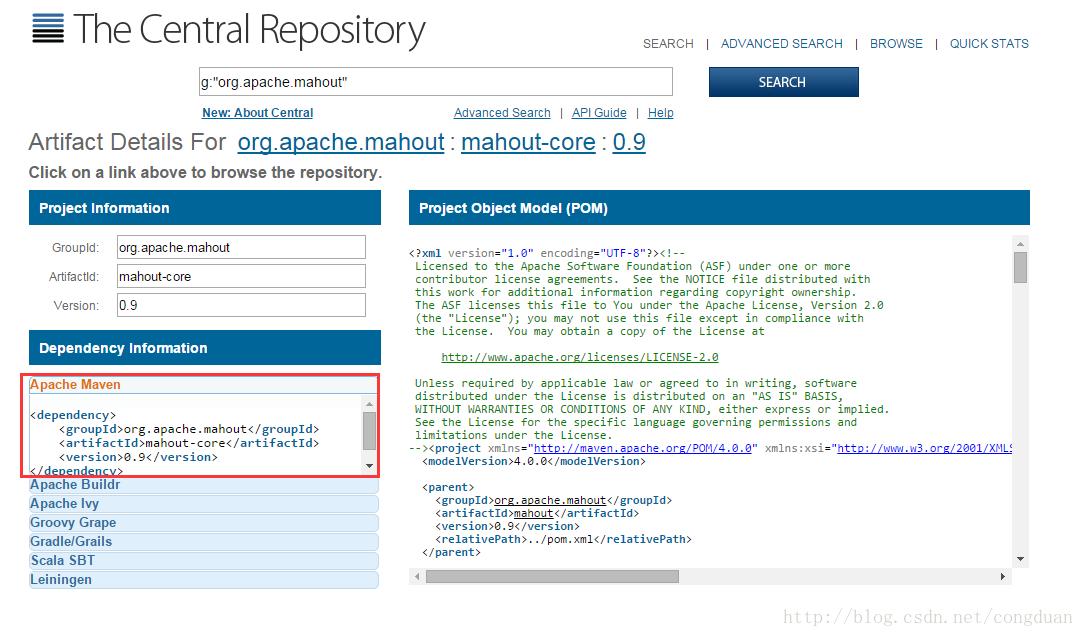Click the Maven dependency box scrollbar thumb
The width and height of the screenshot is (1084, 637).
pos(369,431)
